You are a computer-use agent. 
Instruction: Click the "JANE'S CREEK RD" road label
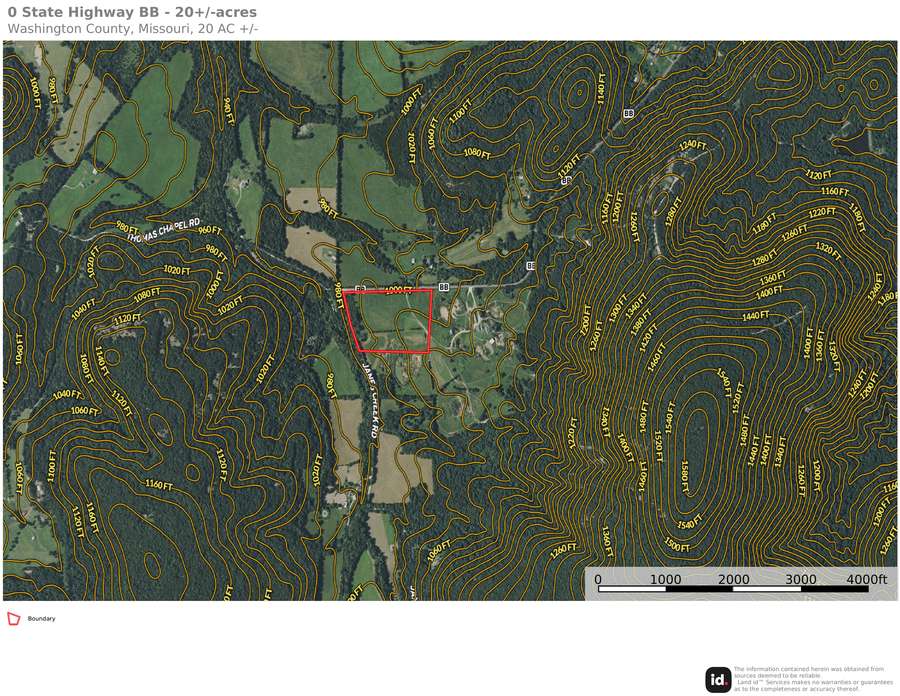click(370, 401)
